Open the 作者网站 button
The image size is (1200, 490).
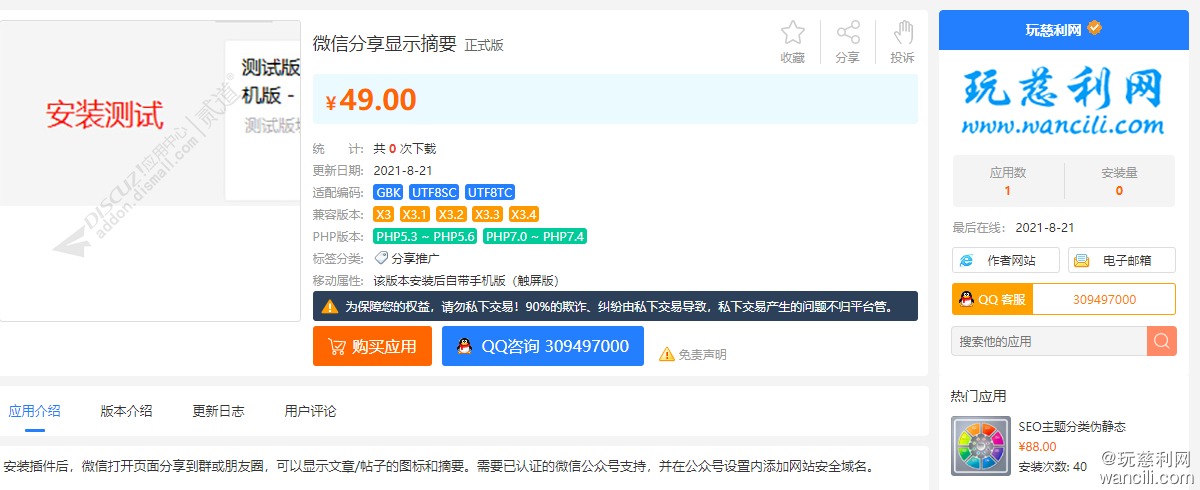[x=1006, y=260]
